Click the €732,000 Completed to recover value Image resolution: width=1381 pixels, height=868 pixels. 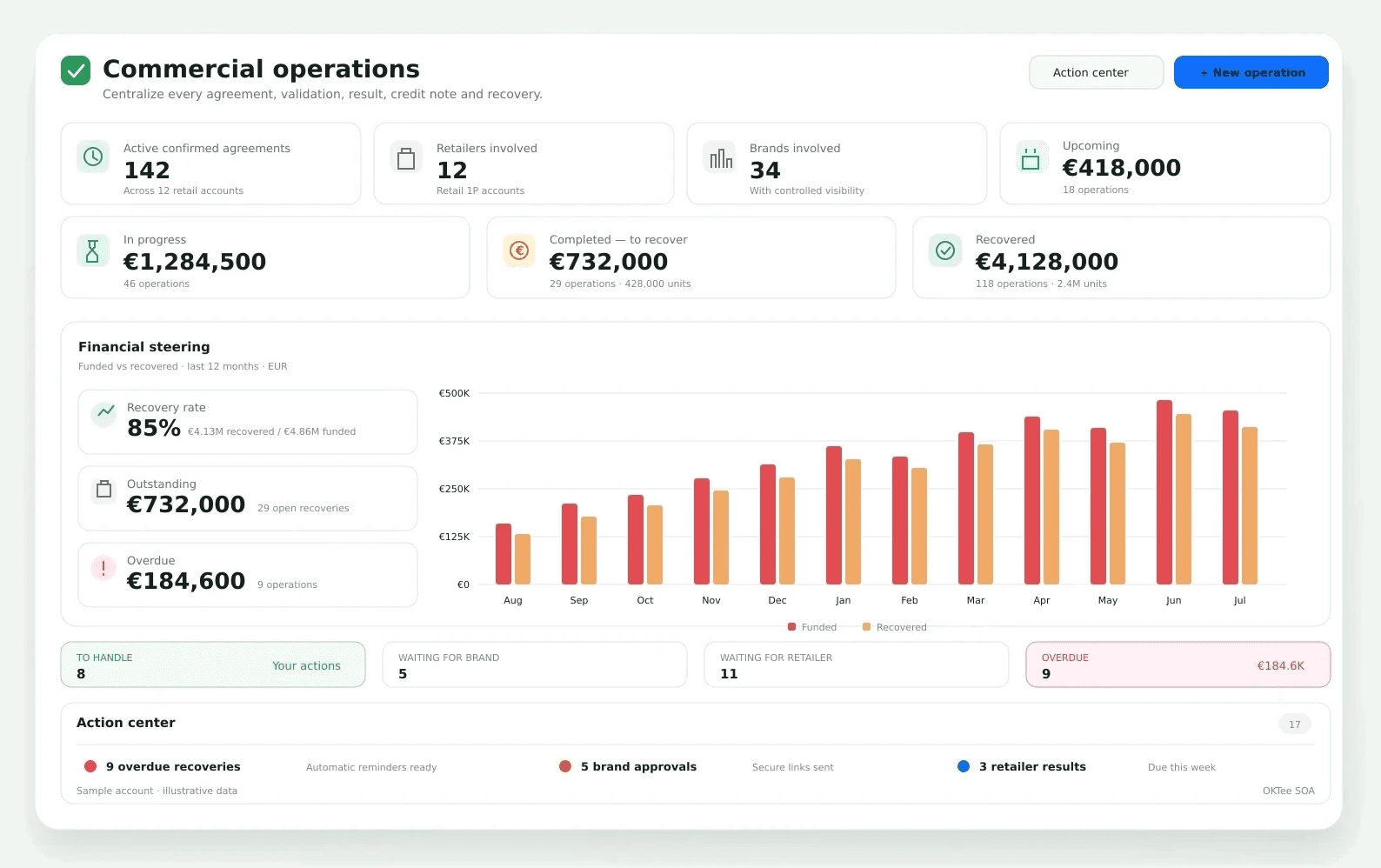coord(609,262)
